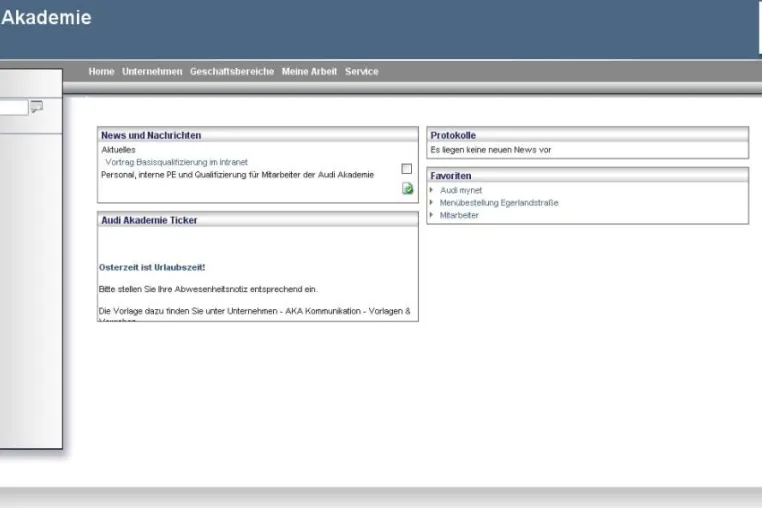762x508 pixels.
Task: Click the 'Osterzeit ist Urlaubszeit!' heading
Action: tap(152, 267)
